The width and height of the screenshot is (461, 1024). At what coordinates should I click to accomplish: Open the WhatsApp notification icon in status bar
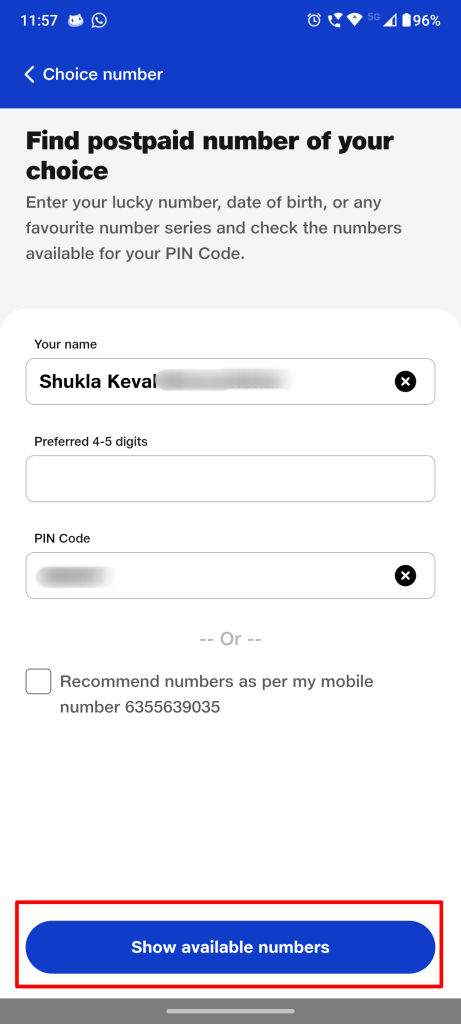(99, 20)
